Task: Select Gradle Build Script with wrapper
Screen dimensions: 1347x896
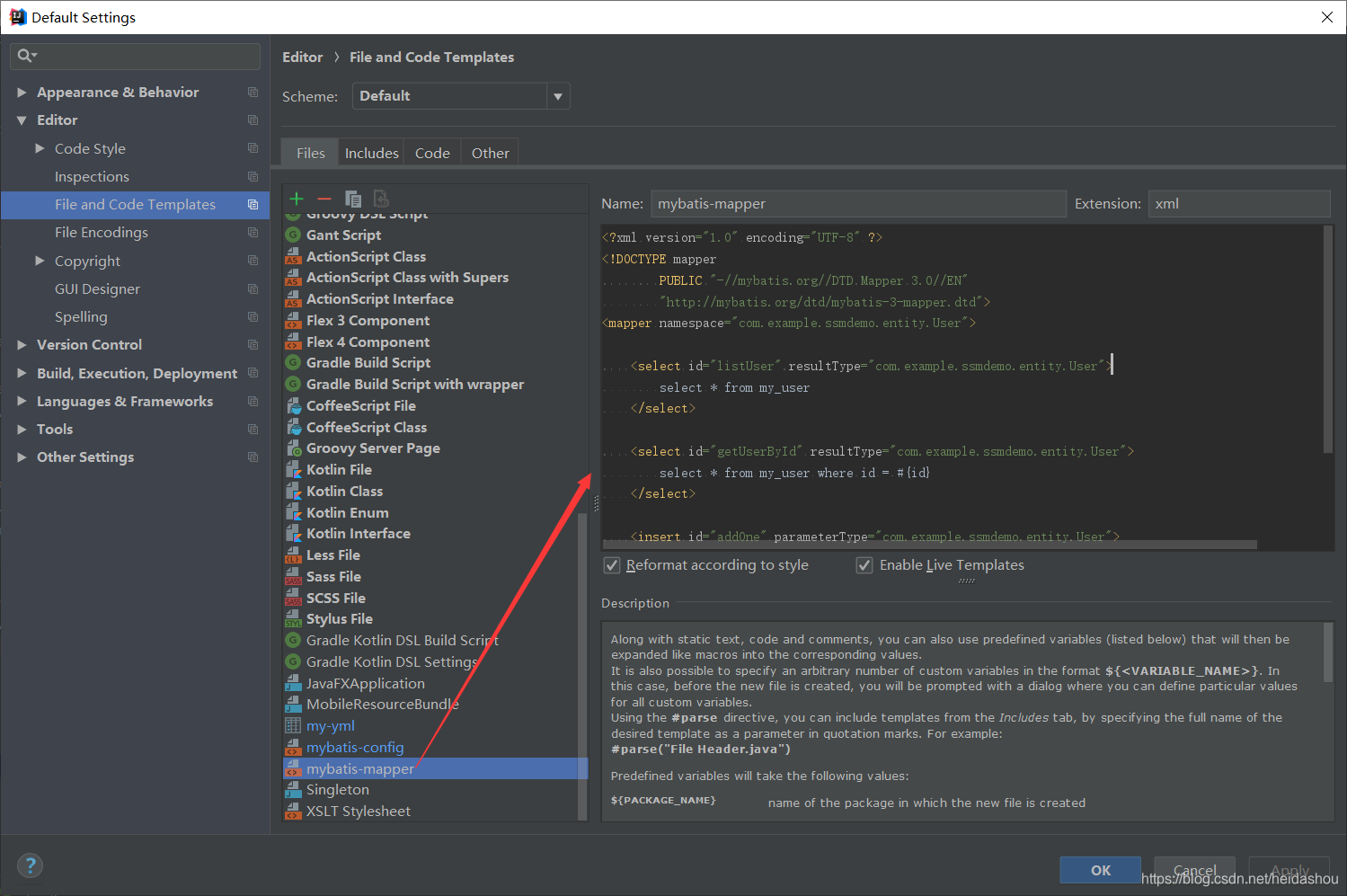Action: click(415, 385)
